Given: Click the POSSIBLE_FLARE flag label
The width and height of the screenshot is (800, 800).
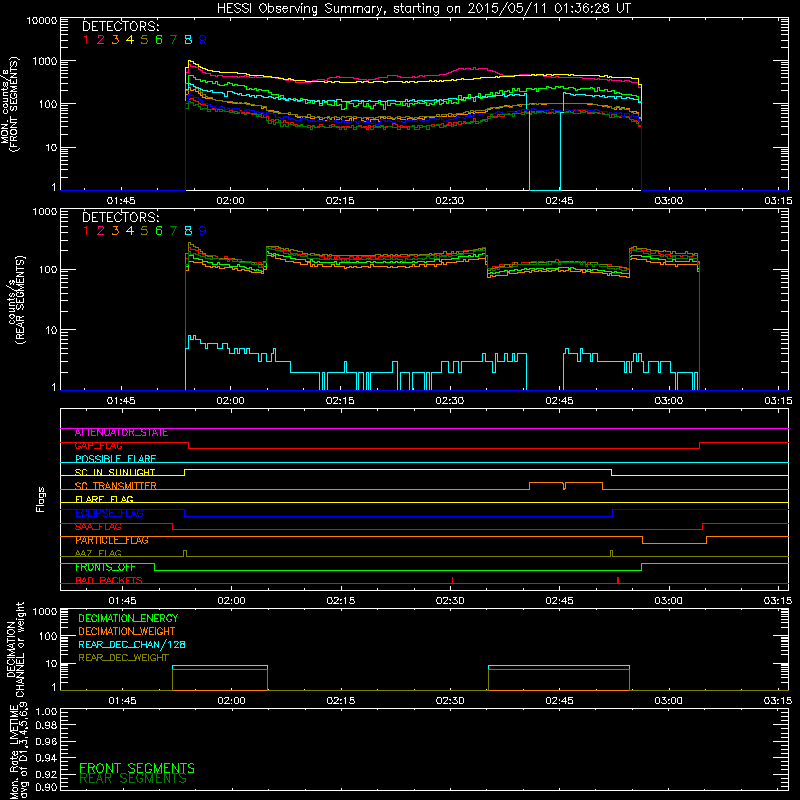Looking at the screenshot, I should (x=115, y=459).
